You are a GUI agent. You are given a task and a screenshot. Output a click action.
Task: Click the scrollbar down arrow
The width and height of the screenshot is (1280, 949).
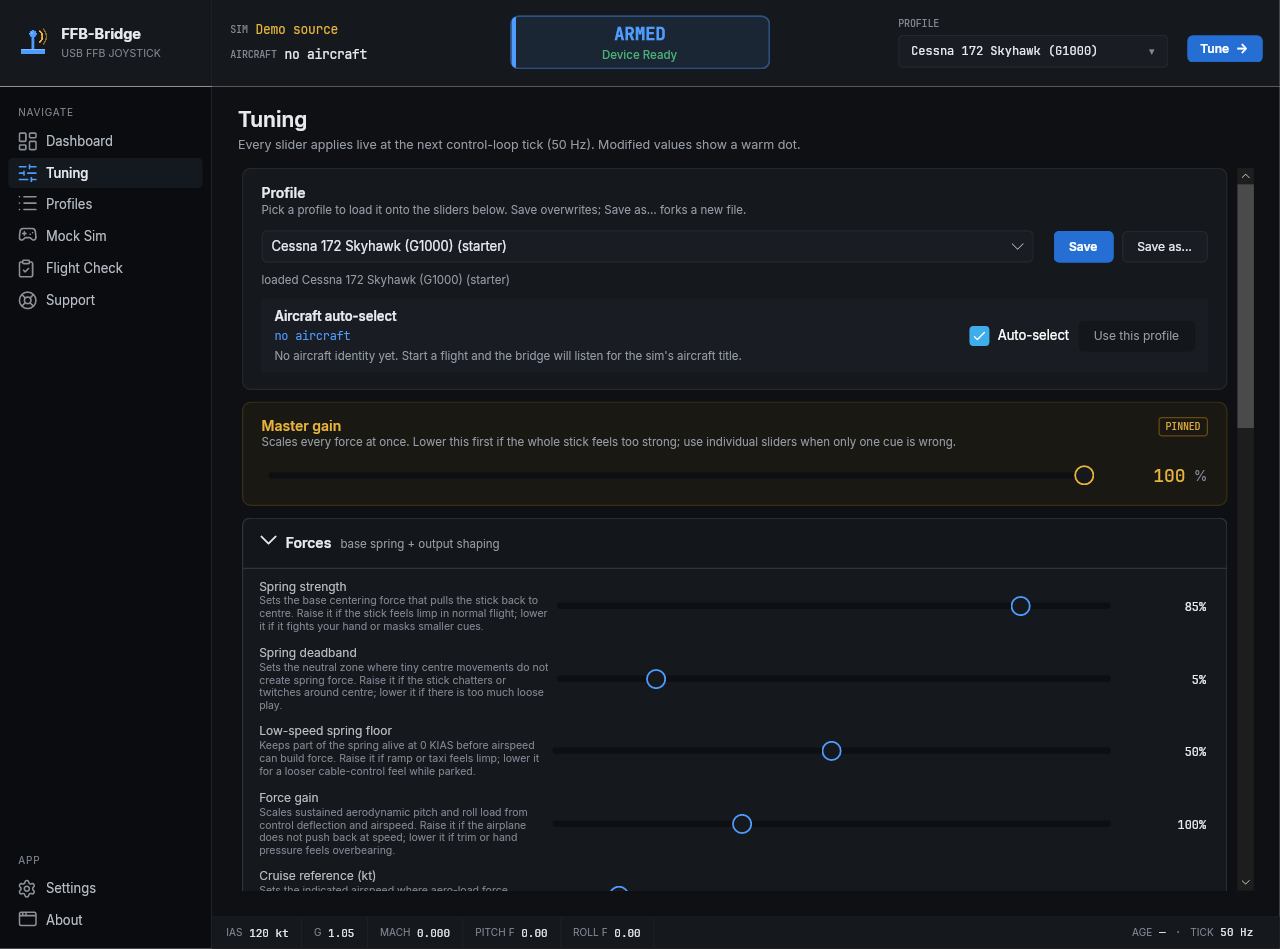(x=1246, y=882)
